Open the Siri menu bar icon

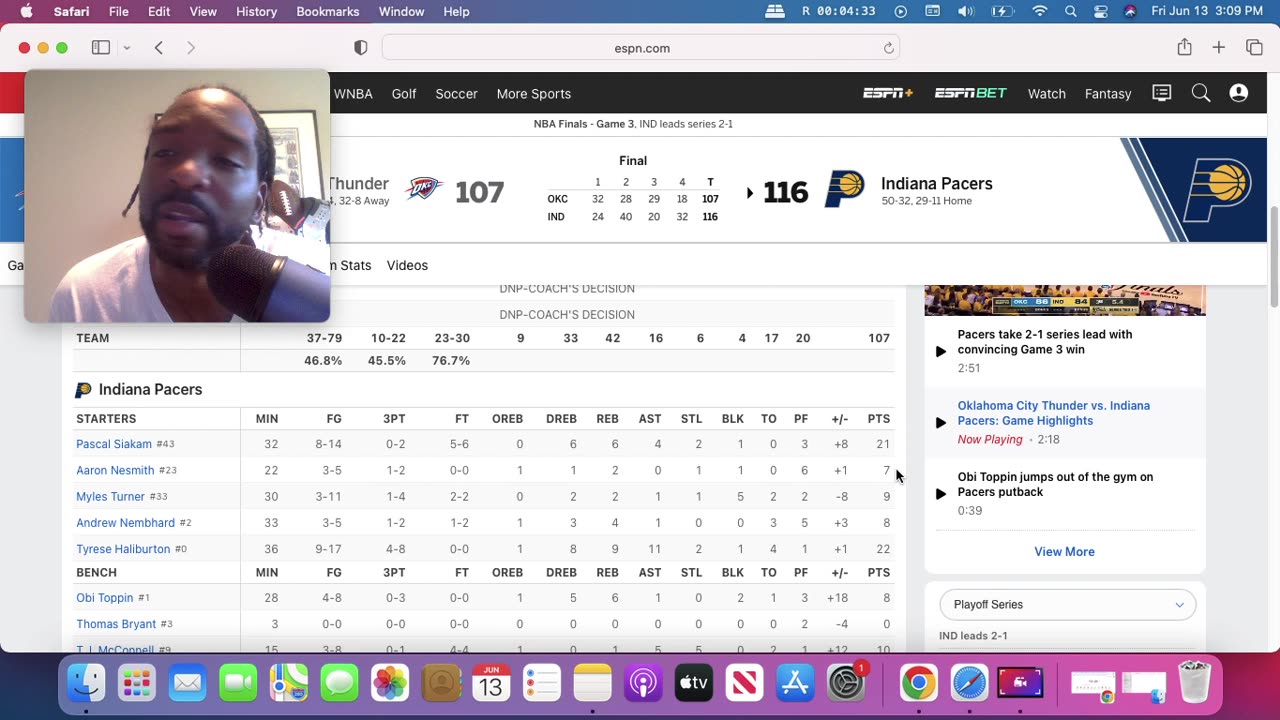[x=1130, y=11]
